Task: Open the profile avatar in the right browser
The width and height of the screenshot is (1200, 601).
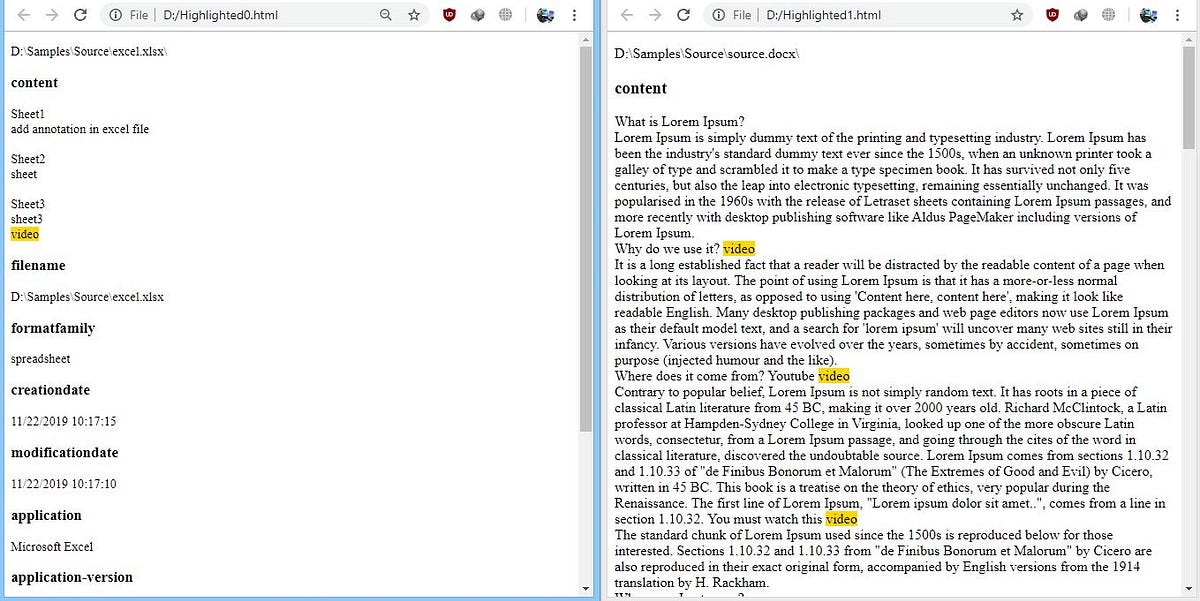Action: pos(1148,14)
